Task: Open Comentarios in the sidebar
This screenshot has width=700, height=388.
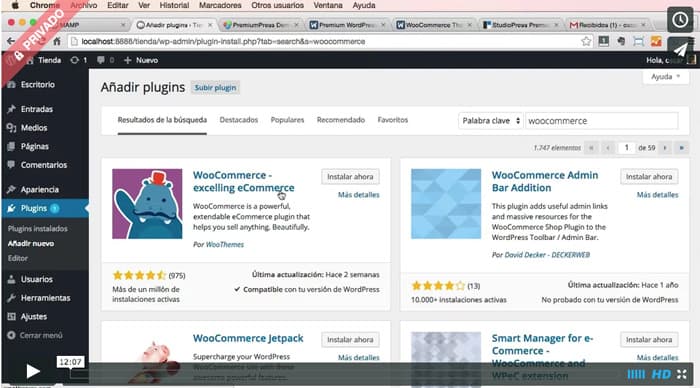Action: (44, 165)
